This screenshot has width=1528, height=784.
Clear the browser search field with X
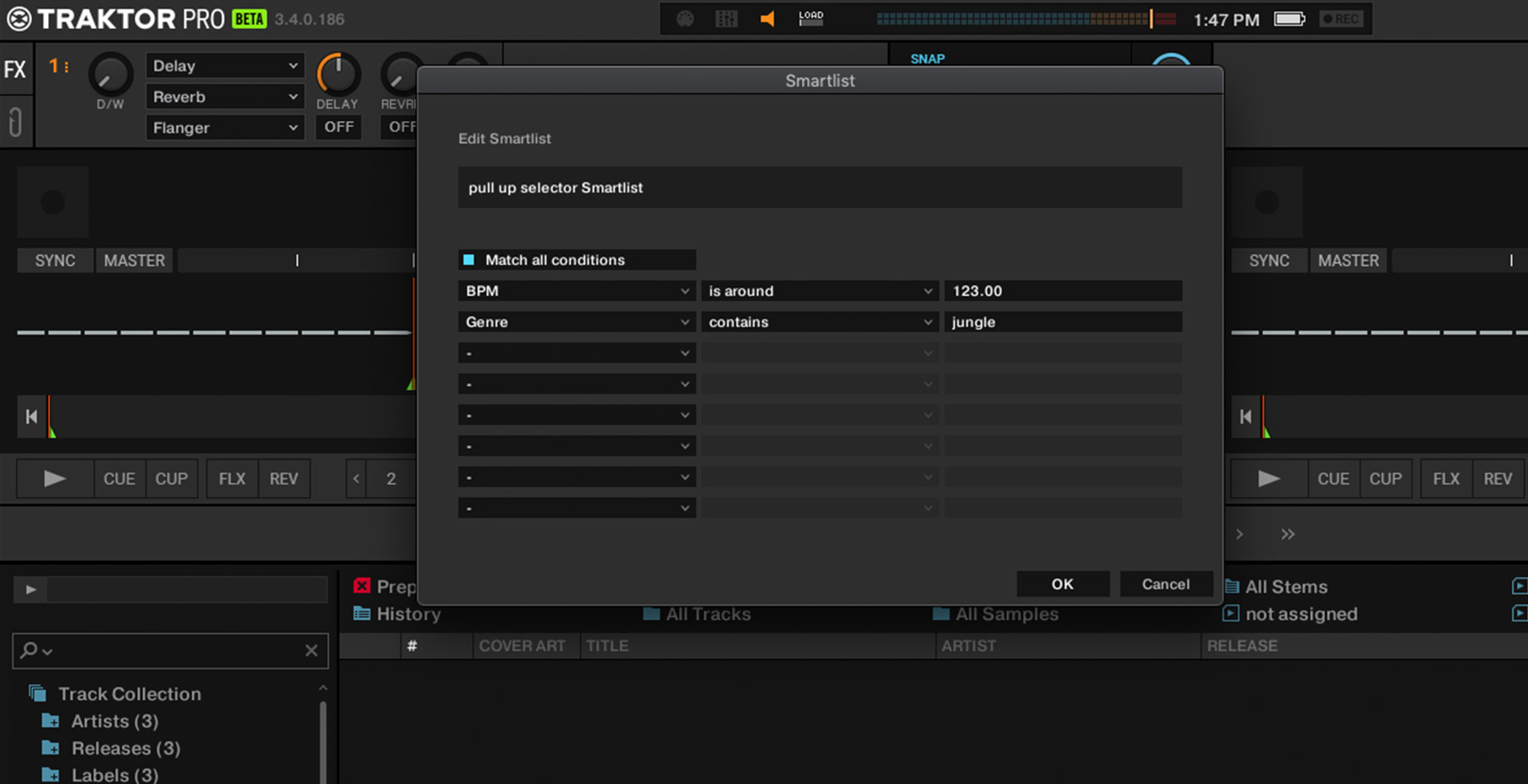point(310,650)
